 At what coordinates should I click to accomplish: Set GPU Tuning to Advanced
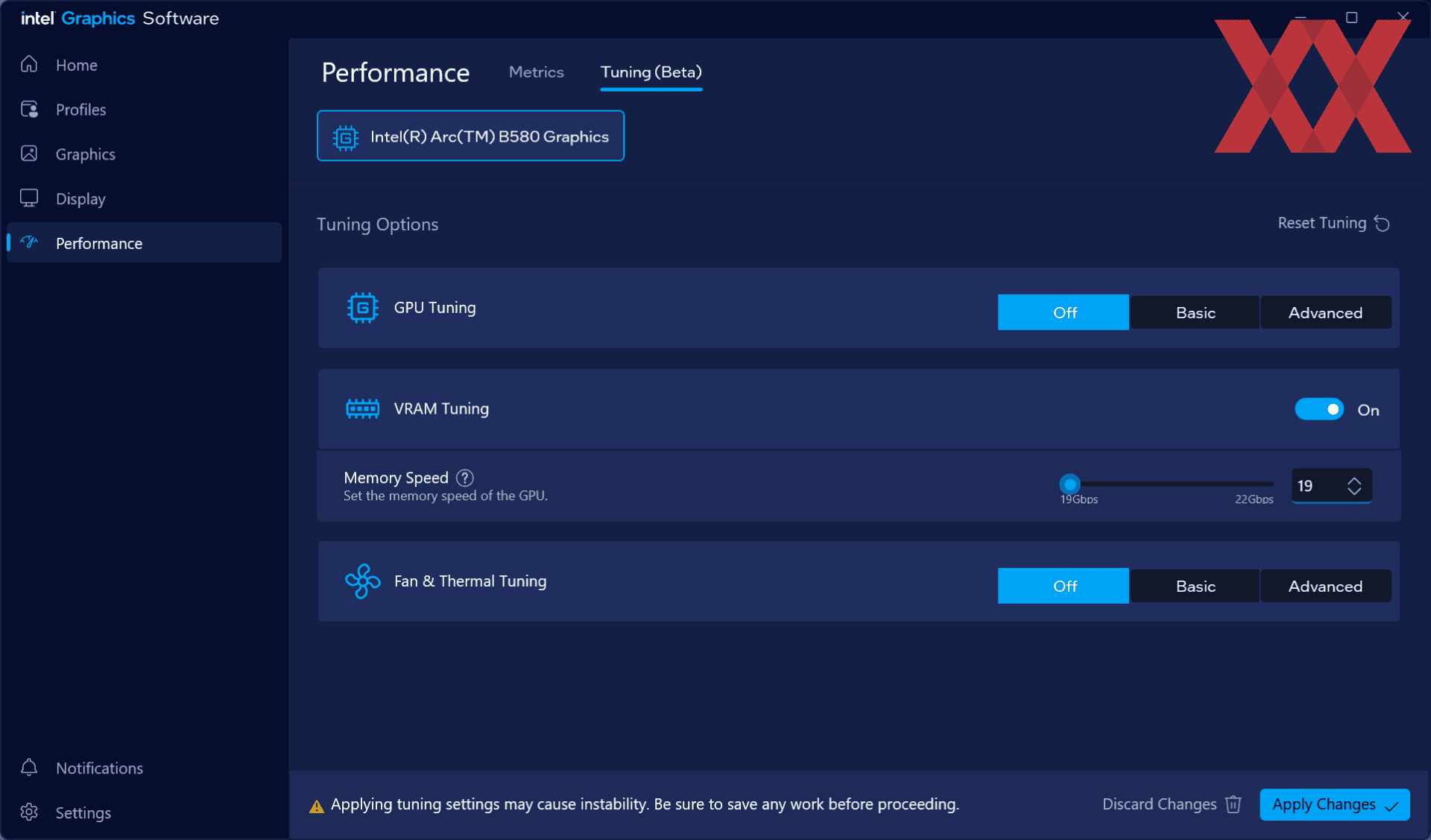1326,312
